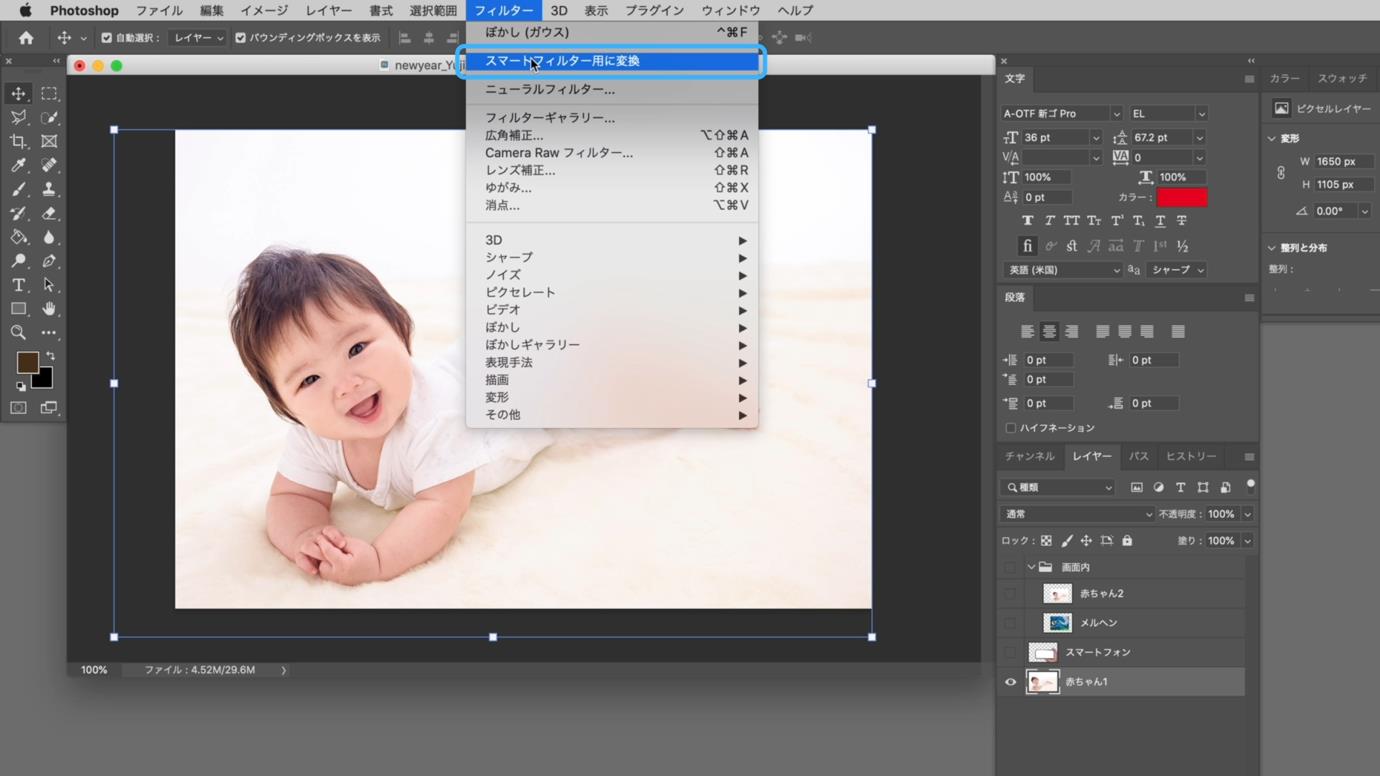Select the Pen tool

49,261
